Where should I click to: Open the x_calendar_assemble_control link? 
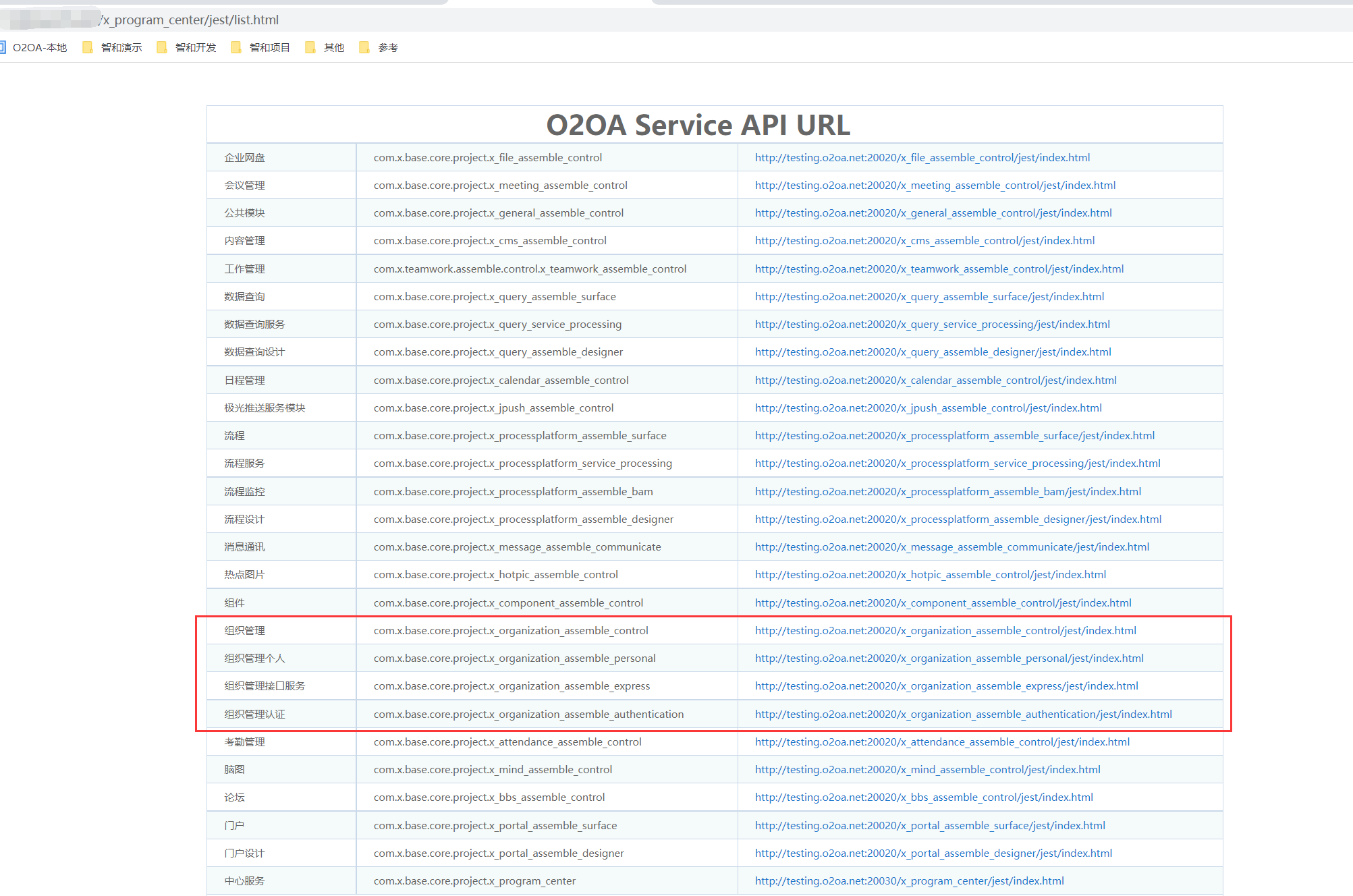click(x=935, y=381)
